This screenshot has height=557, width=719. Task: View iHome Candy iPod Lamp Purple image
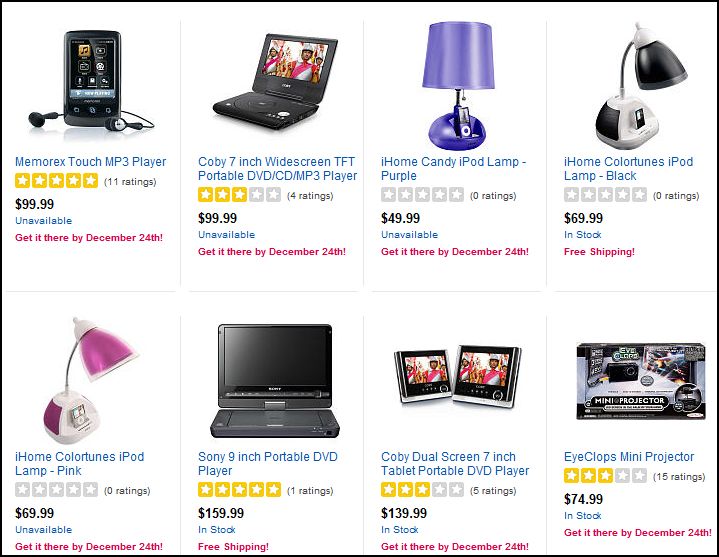click(458, 86)
